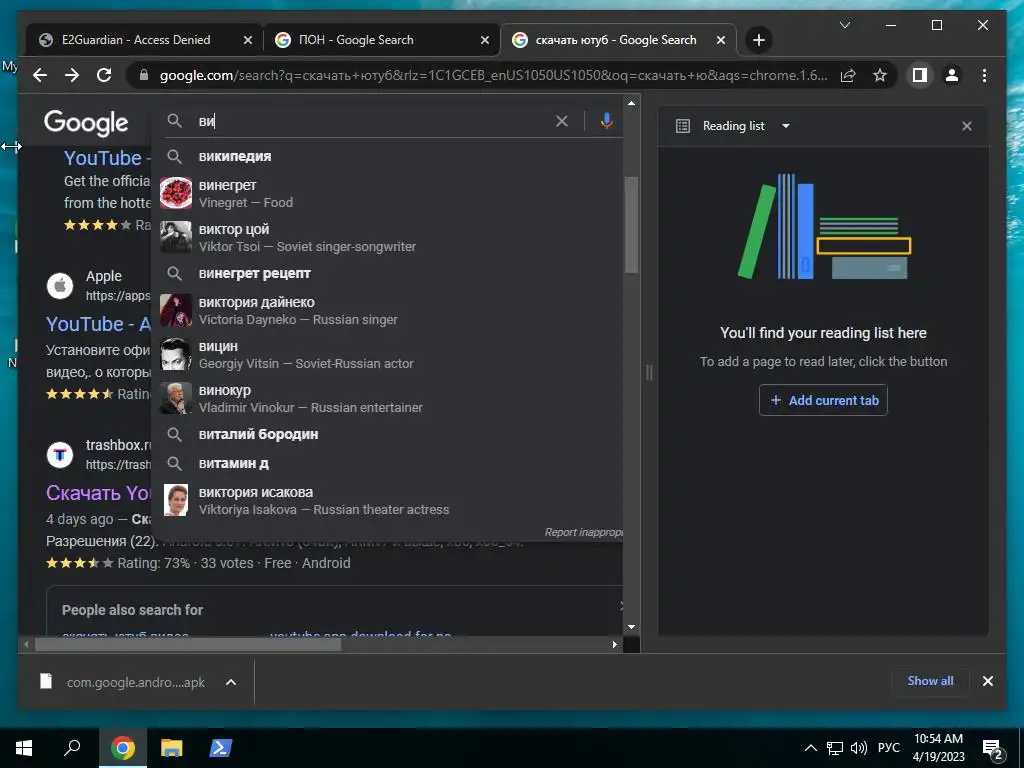The image size is (1024, 768).
Task: Choose suggestion вицин
Action: [x=388, y=354]
